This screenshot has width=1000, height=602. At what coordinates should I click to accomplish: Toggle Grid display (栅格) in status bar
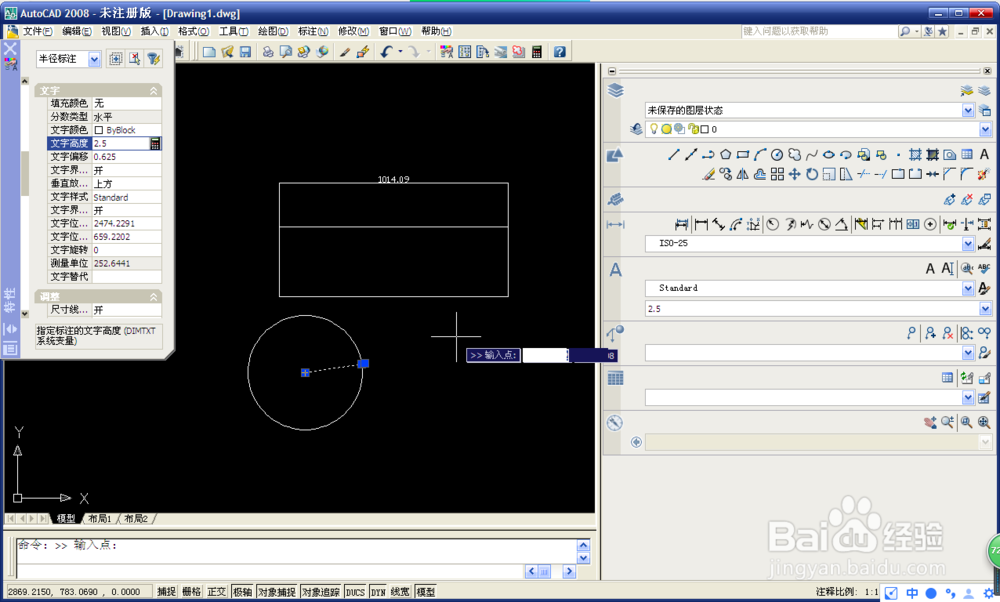pyautogui.click(x=191, y=592)
